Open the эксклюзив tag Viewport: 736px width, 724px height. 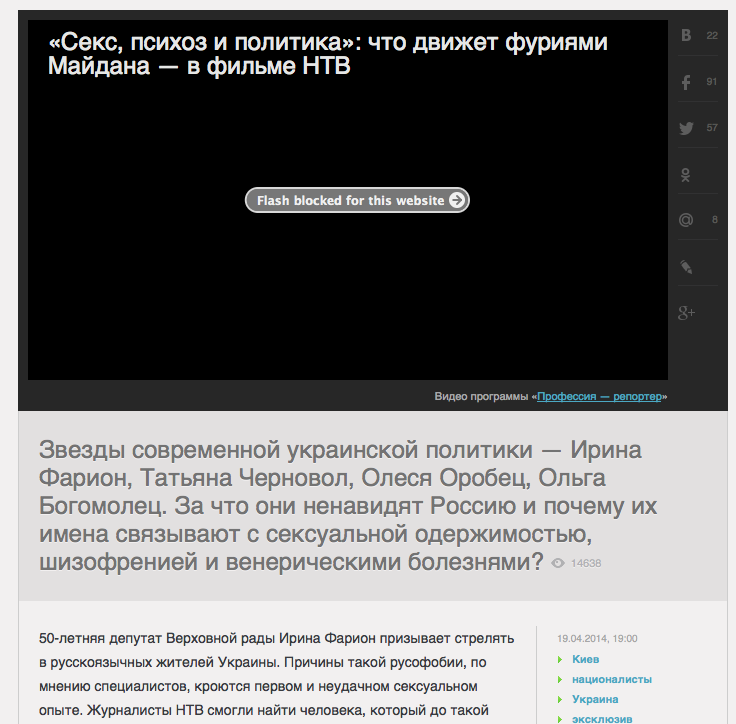pyautogui.click(x=602, y=719)
